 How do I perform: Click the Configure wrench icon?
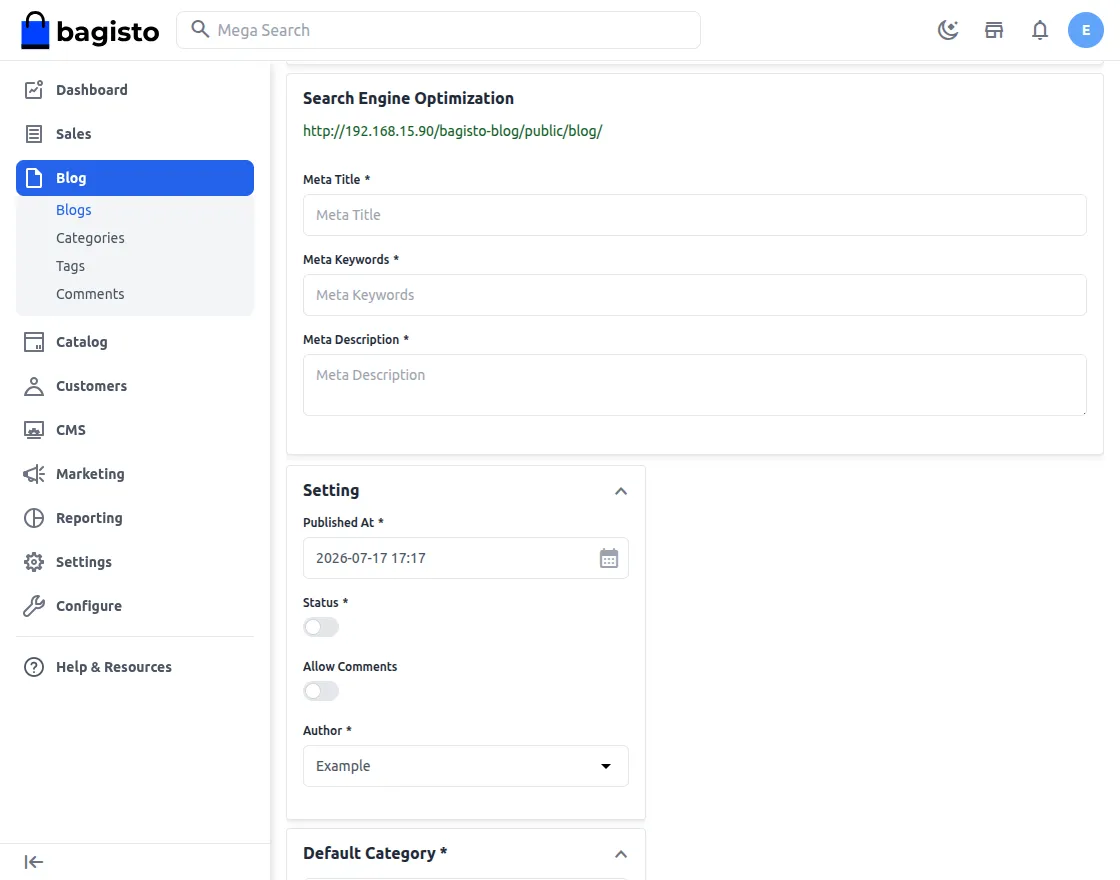pyautogui.click(x=34, y=606)
